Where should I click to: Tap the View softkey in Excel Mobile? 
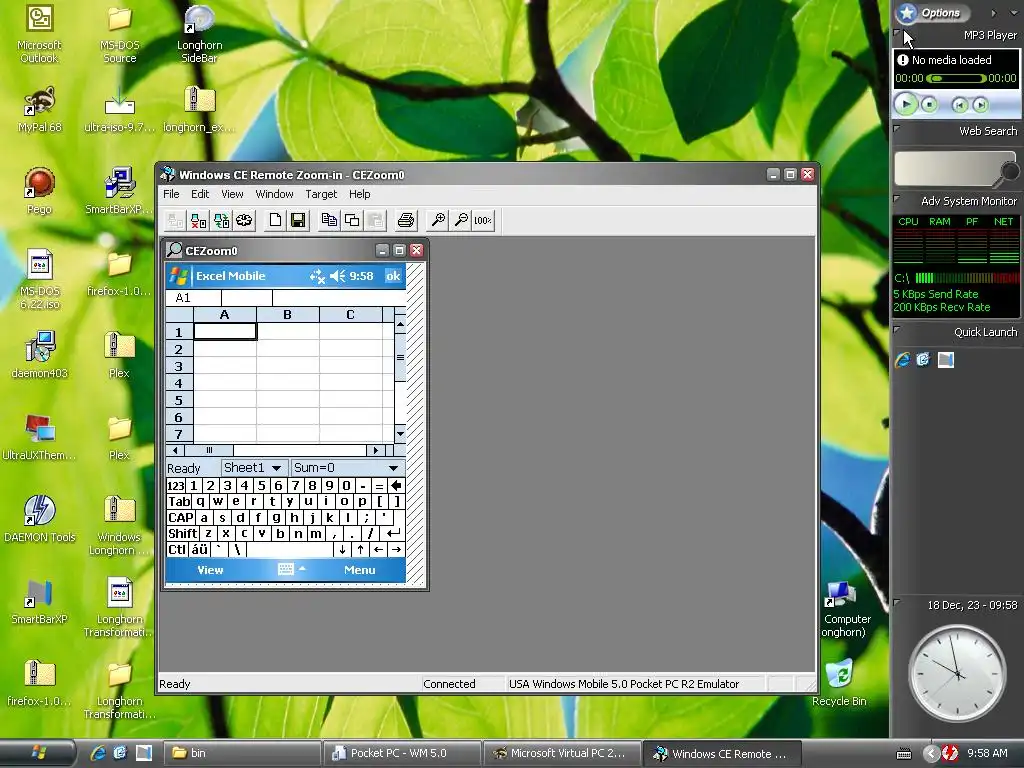coord(210,570)
